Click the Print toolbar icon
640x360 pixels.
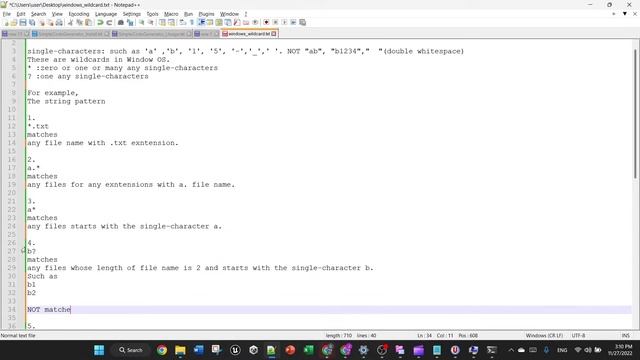pyautogui.click(x=59, y=22)
